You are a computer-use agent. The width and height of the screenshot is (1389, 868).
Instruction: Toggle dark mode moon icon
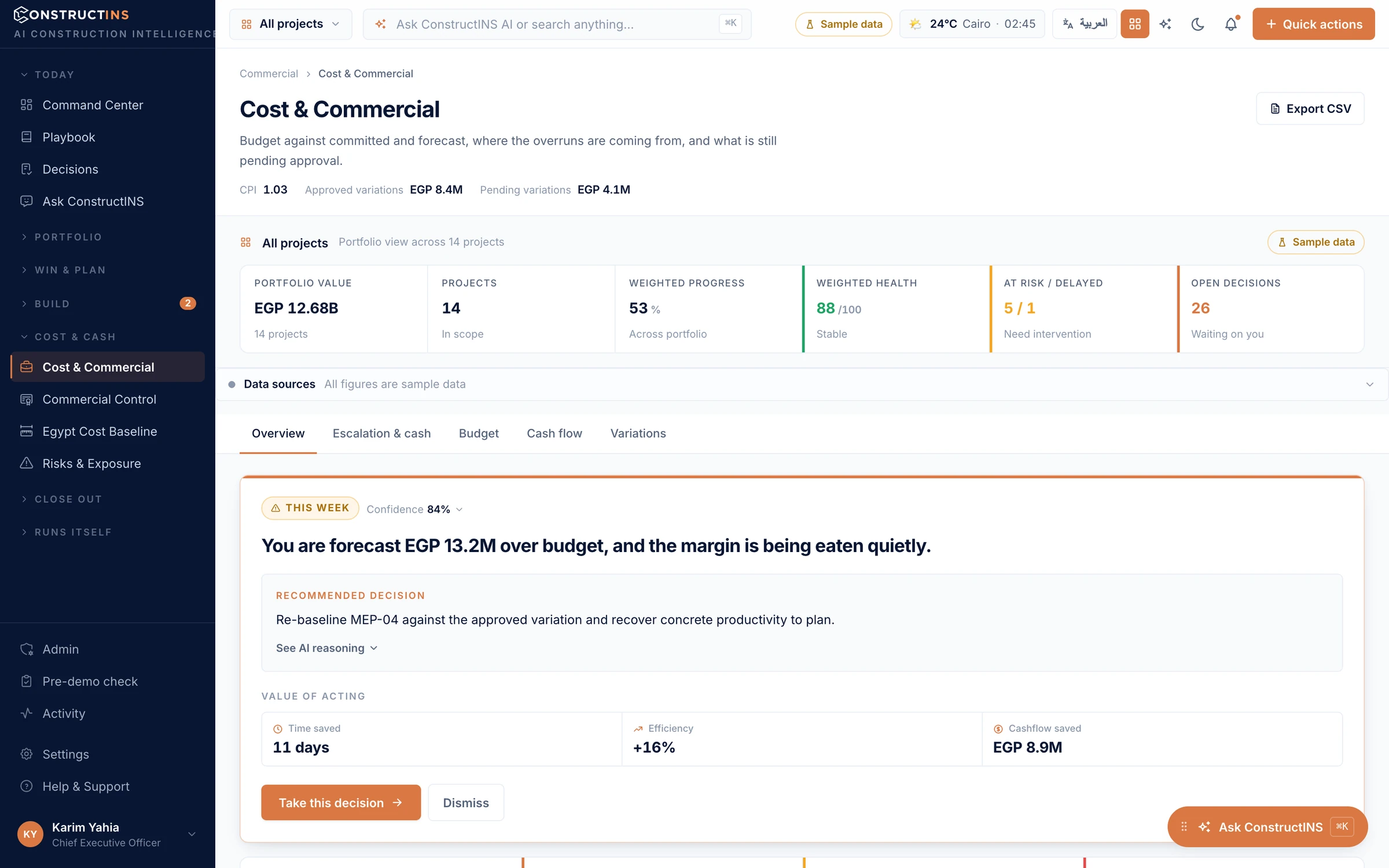coord(1197,24)
